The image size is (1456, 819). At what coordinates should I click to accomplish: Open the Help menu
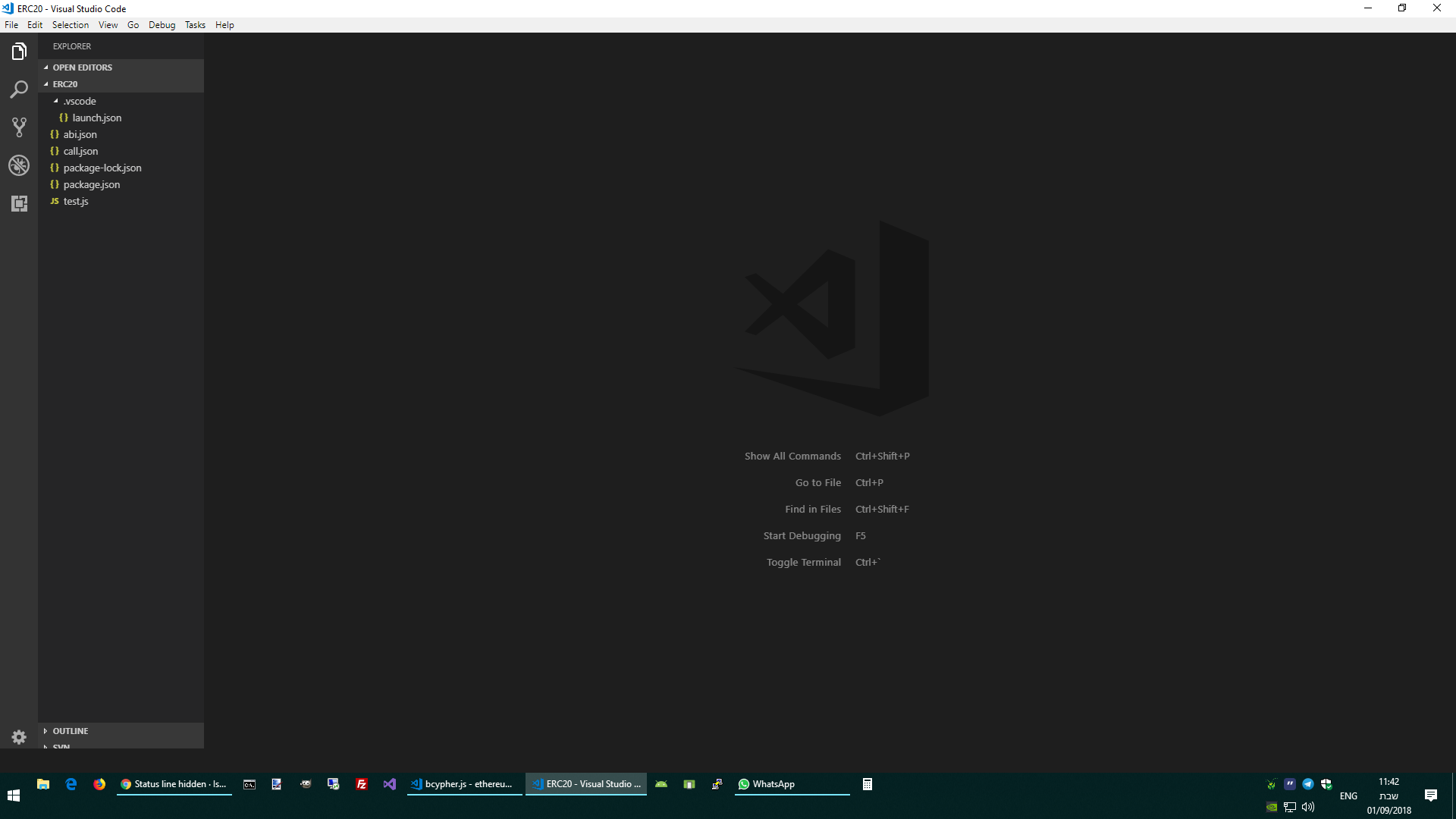coord(224,25)
